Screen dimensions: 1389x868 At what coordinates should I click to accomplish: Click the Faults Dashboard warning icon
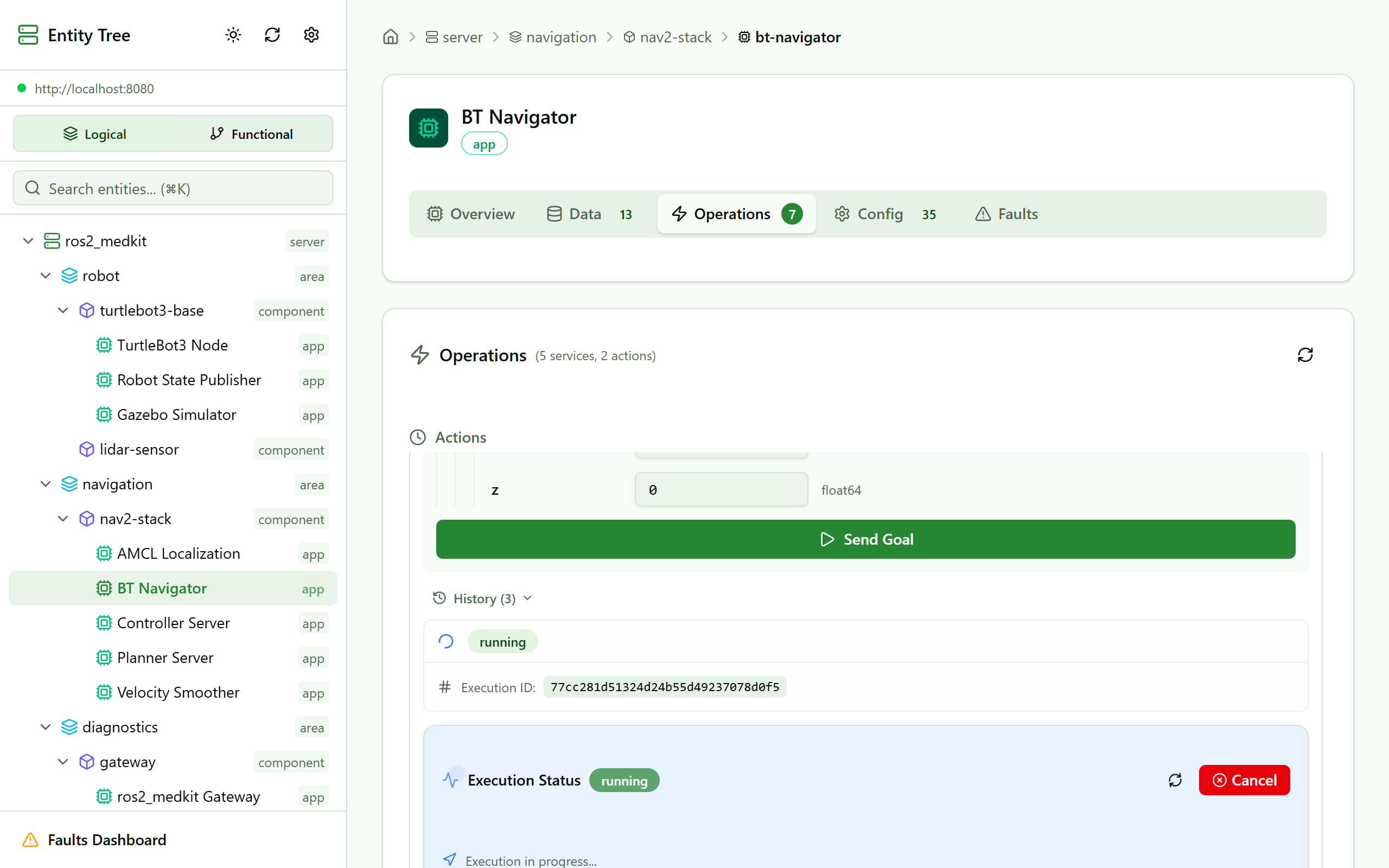pyautogui.click(x=30, y=840)
